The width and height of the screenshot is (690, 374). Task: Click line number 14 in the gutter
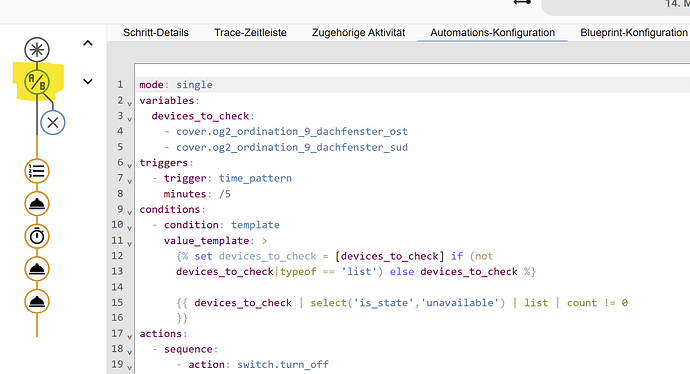pyautogui.click(x=117, y=287)
